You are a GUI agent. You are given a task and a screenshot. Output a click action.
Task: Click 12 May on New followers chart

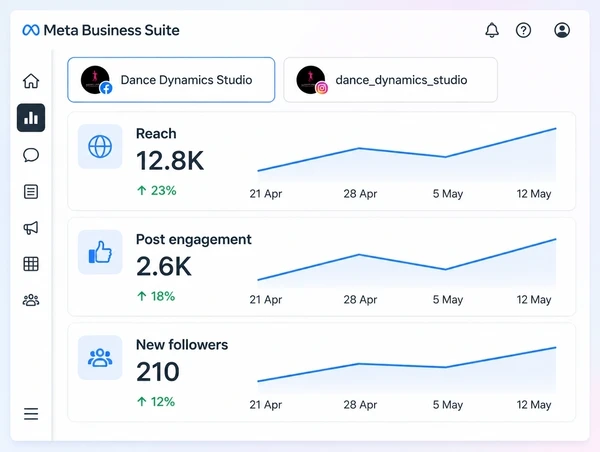534,405
